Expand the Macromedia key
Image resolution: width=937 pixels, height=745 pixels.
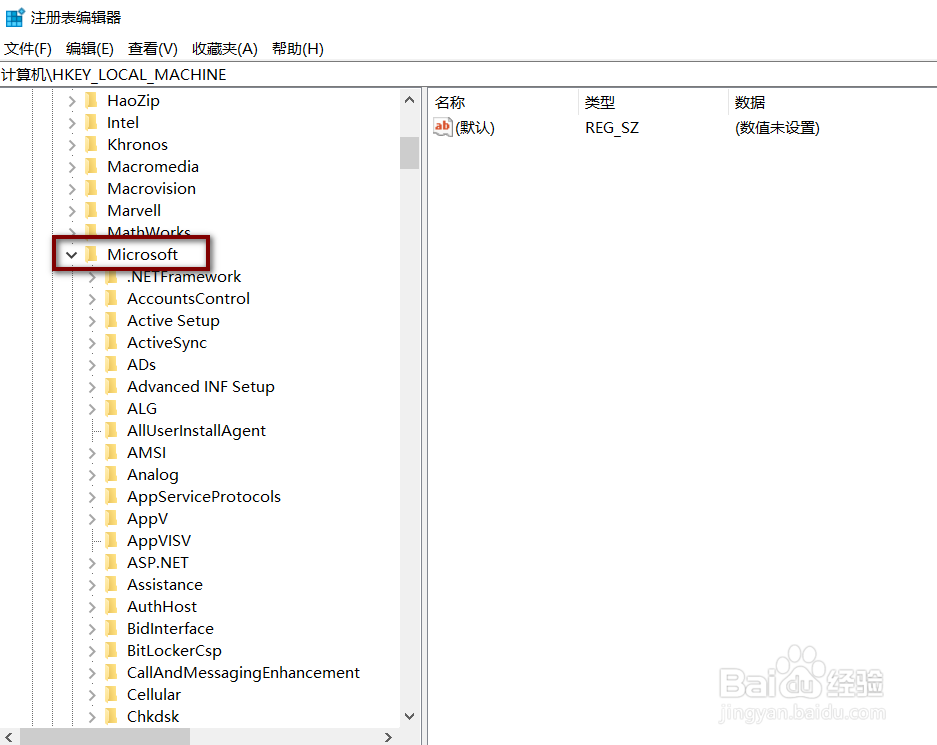pyautogui.click(x=72, y=167)
